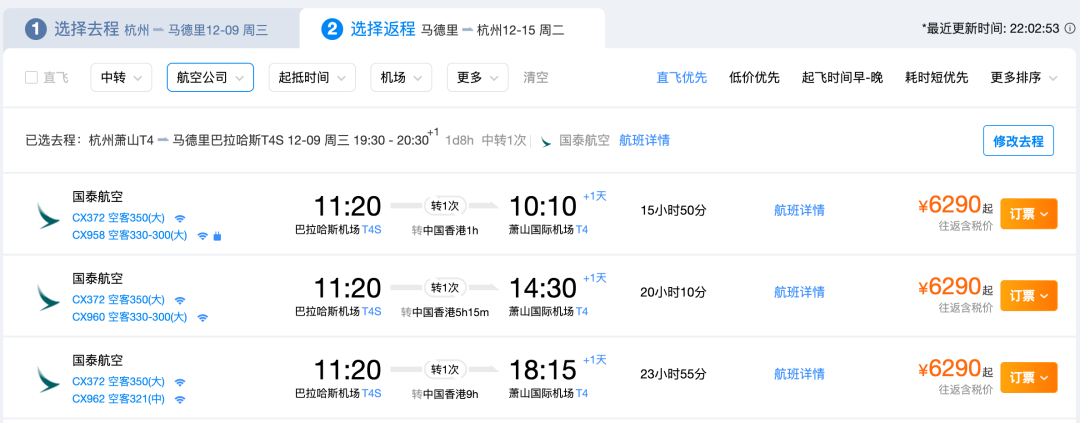The width and height of the screenshot is (1080, 423).
Task: Open the 起抵时间 filter dropdown
Action: tap(312, 78)
